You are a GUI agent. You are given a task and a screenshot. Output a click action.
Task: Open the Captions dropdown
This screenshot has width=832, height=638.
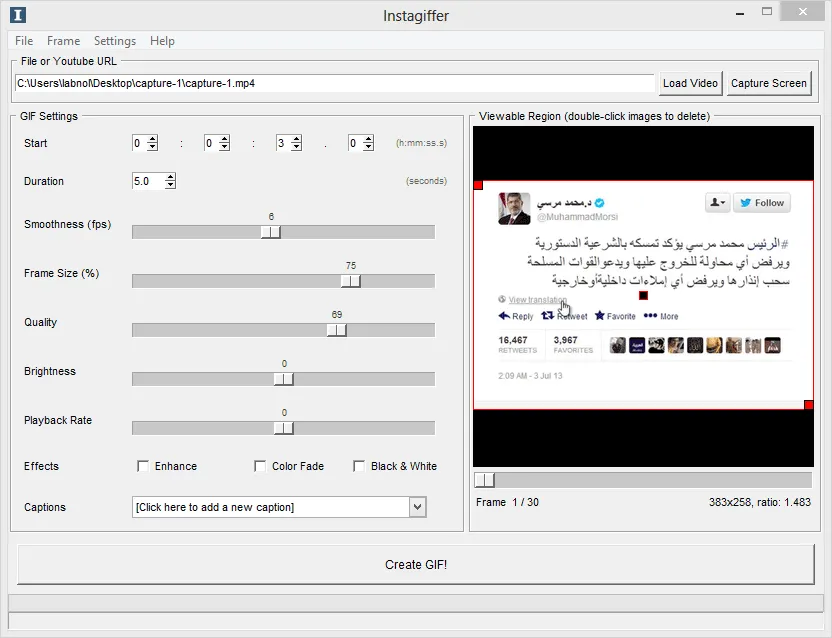(418, 507)
